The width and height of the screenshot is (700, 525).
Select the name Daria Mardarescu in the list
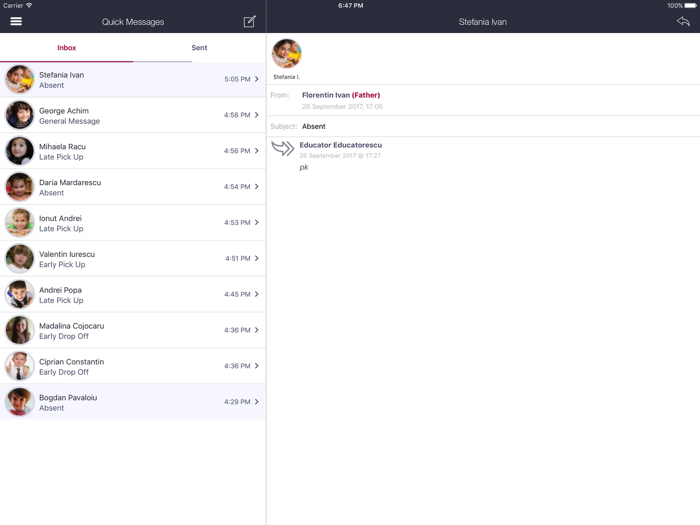70,183
